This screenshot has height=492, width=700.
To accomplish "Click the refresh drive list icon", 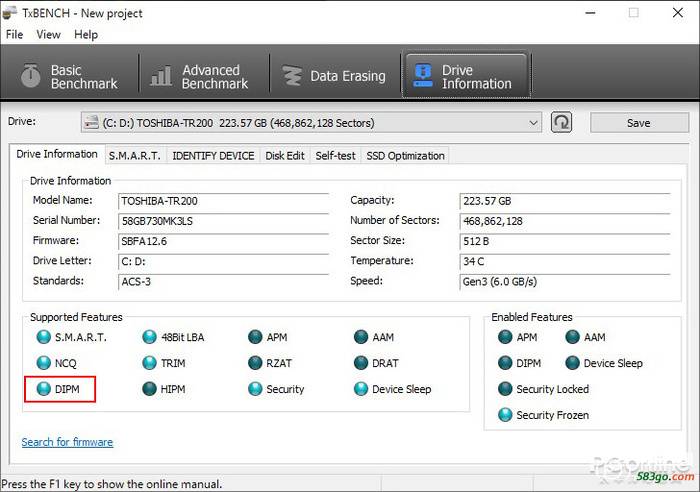I will click(x=561, y=122).
